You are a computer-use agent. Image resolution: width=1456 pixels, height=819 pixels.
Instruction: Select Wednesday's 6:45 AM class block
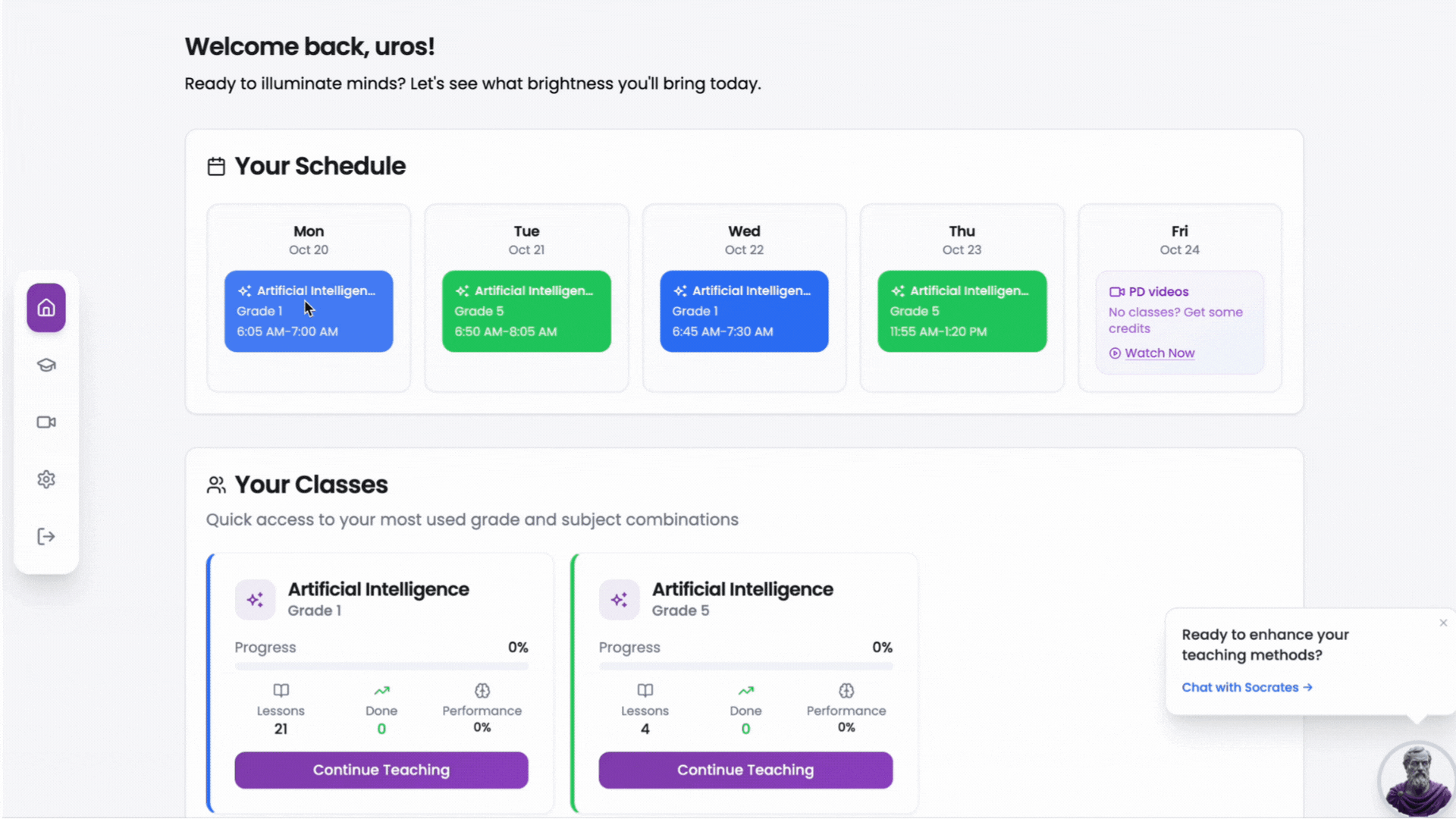pyautogui.click(x=744, y=311)
